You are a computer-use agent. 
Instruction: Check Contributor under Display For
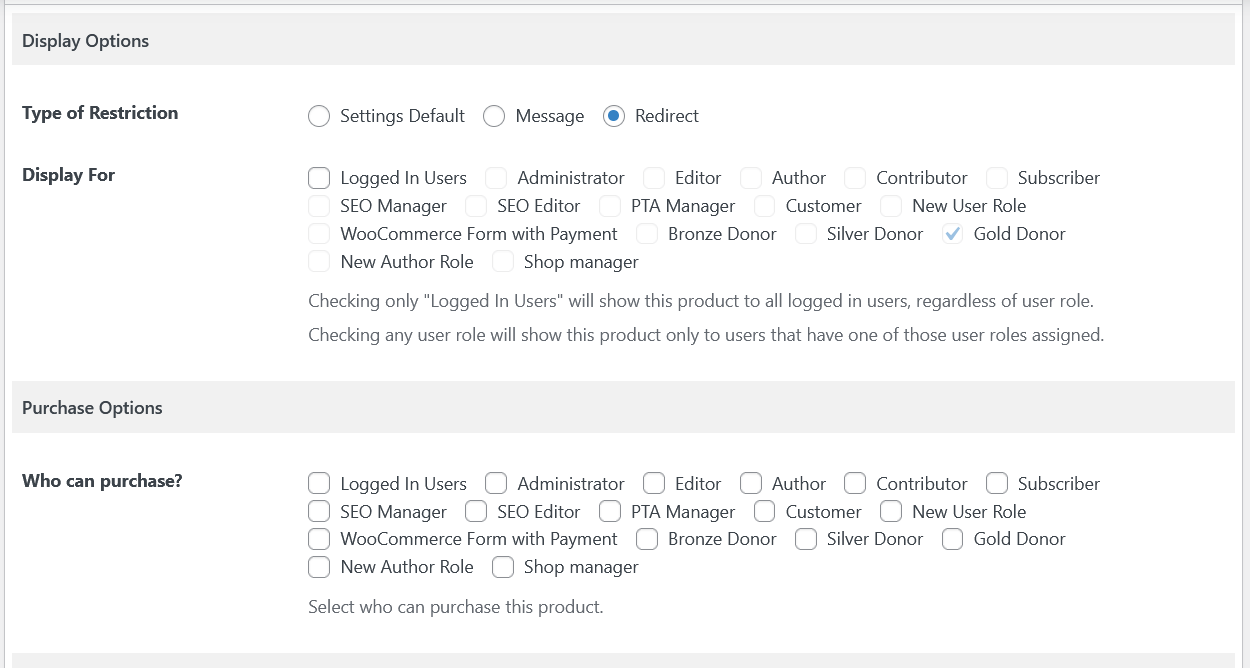(x=855, y=178)
